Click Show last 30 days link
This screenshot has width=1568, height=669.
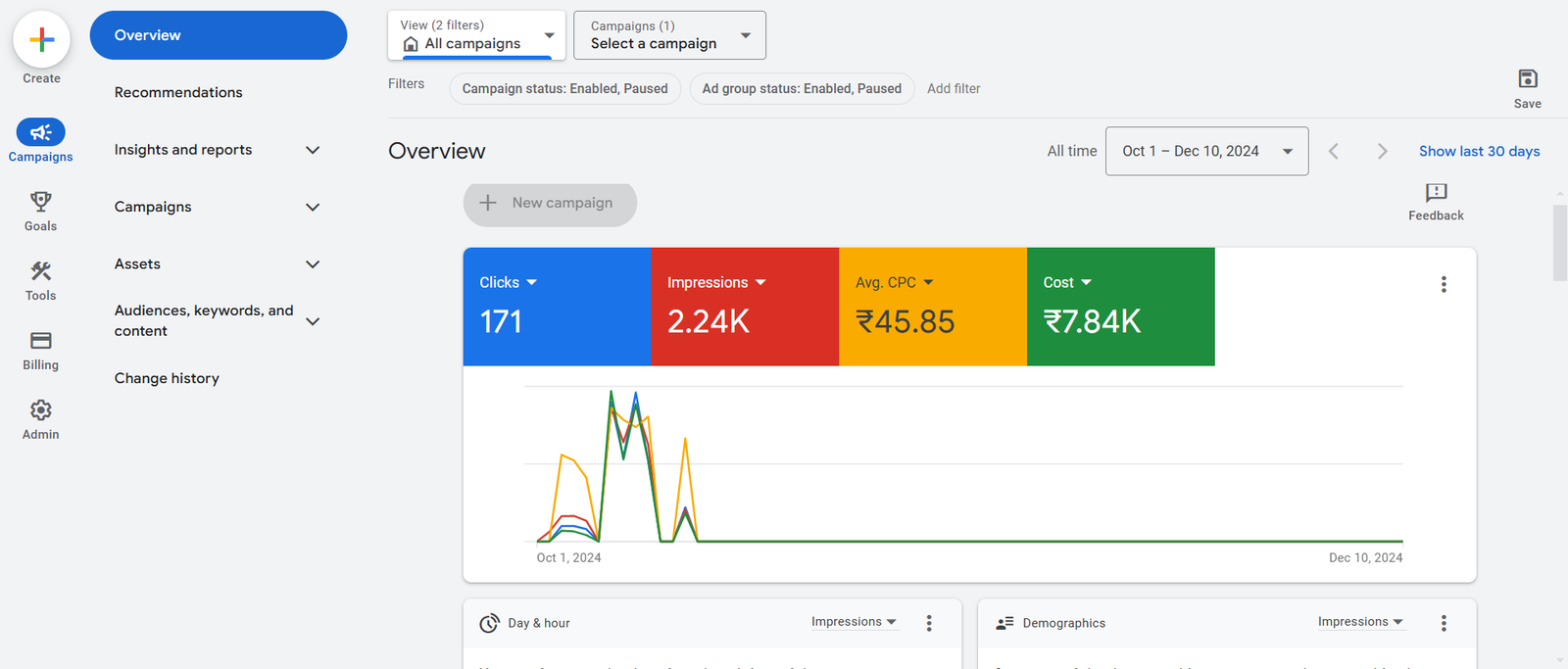click(1479, 151)
